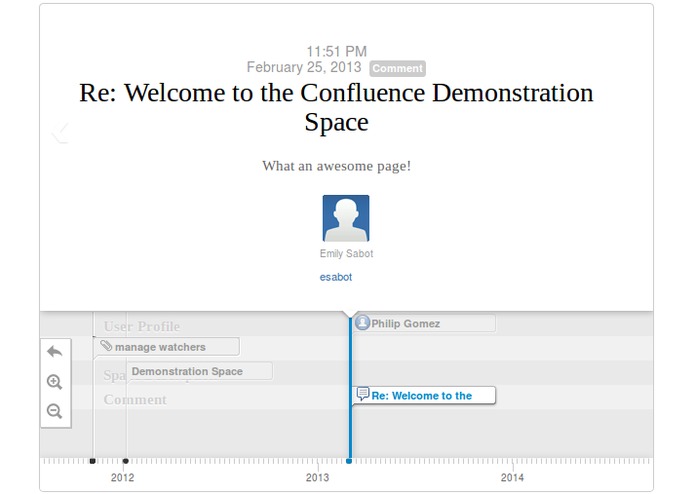695x494 pixels.
Task: Click the 2012 year label on time axis
Action: [122, 478]
